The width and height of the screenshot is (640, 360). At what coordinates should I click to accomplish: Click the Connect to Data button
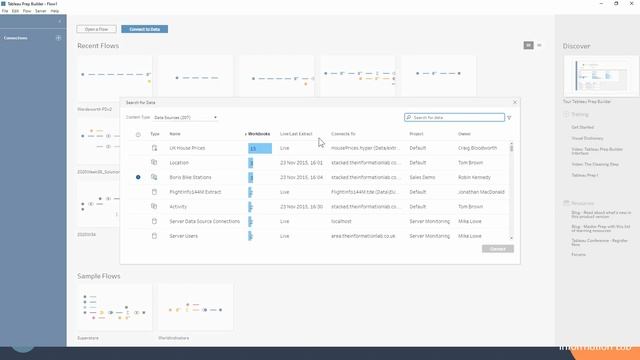tap(144, 29)
